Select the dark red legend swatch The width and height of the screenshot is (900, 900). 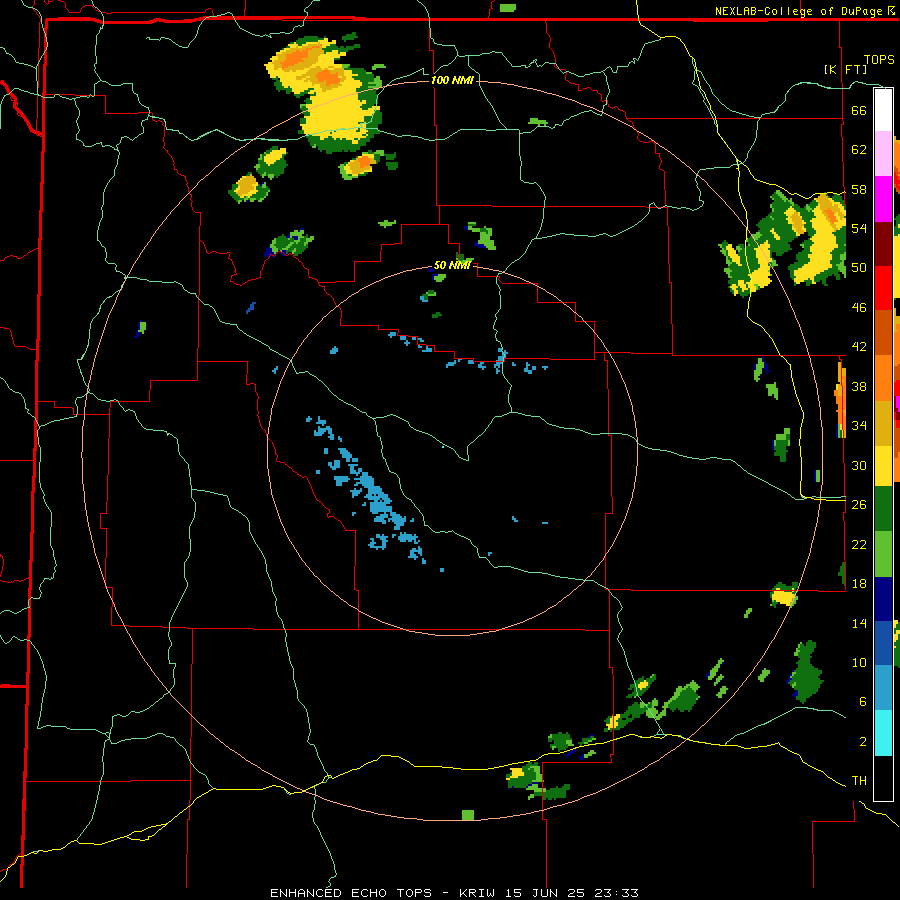[x=883, y=244]
